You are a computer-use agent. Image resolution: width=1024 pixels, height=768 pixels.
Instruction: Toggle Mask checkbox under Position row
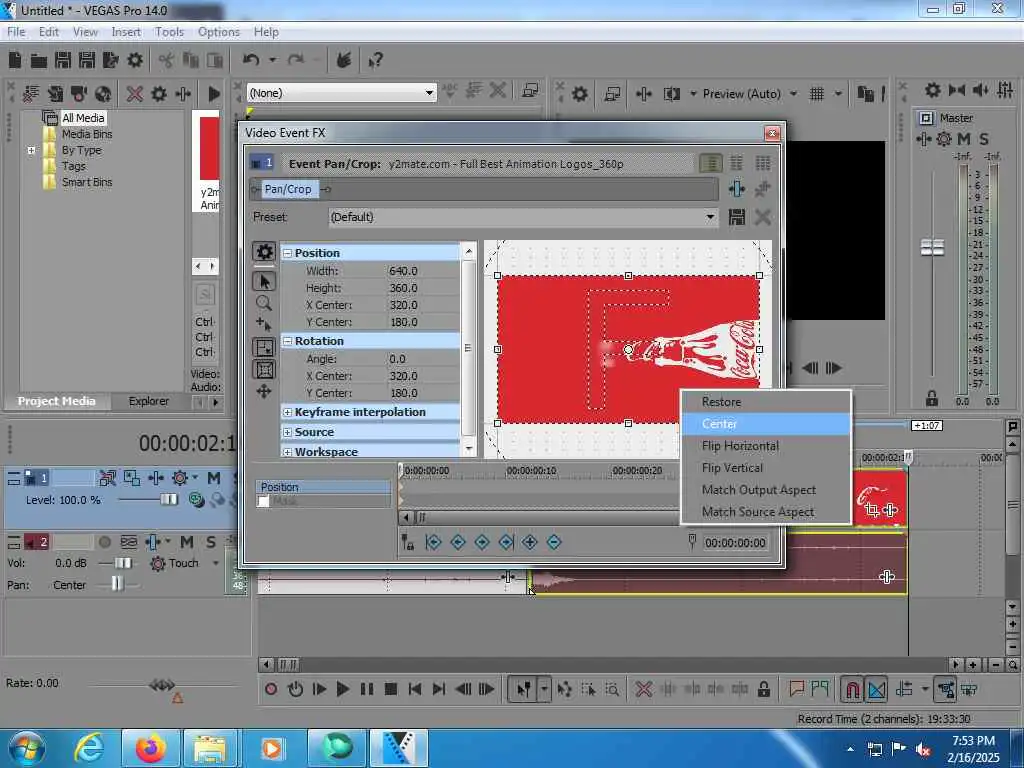click(263, 502)
